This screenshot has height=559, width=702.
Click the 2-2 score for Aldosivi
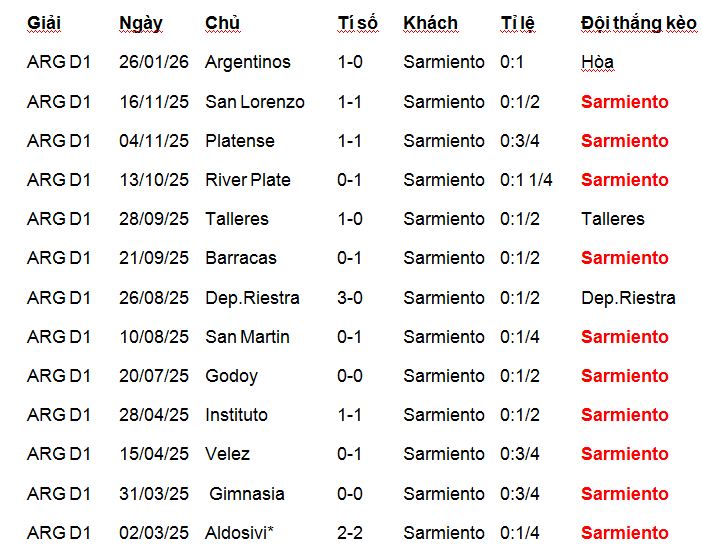point(350,533)
